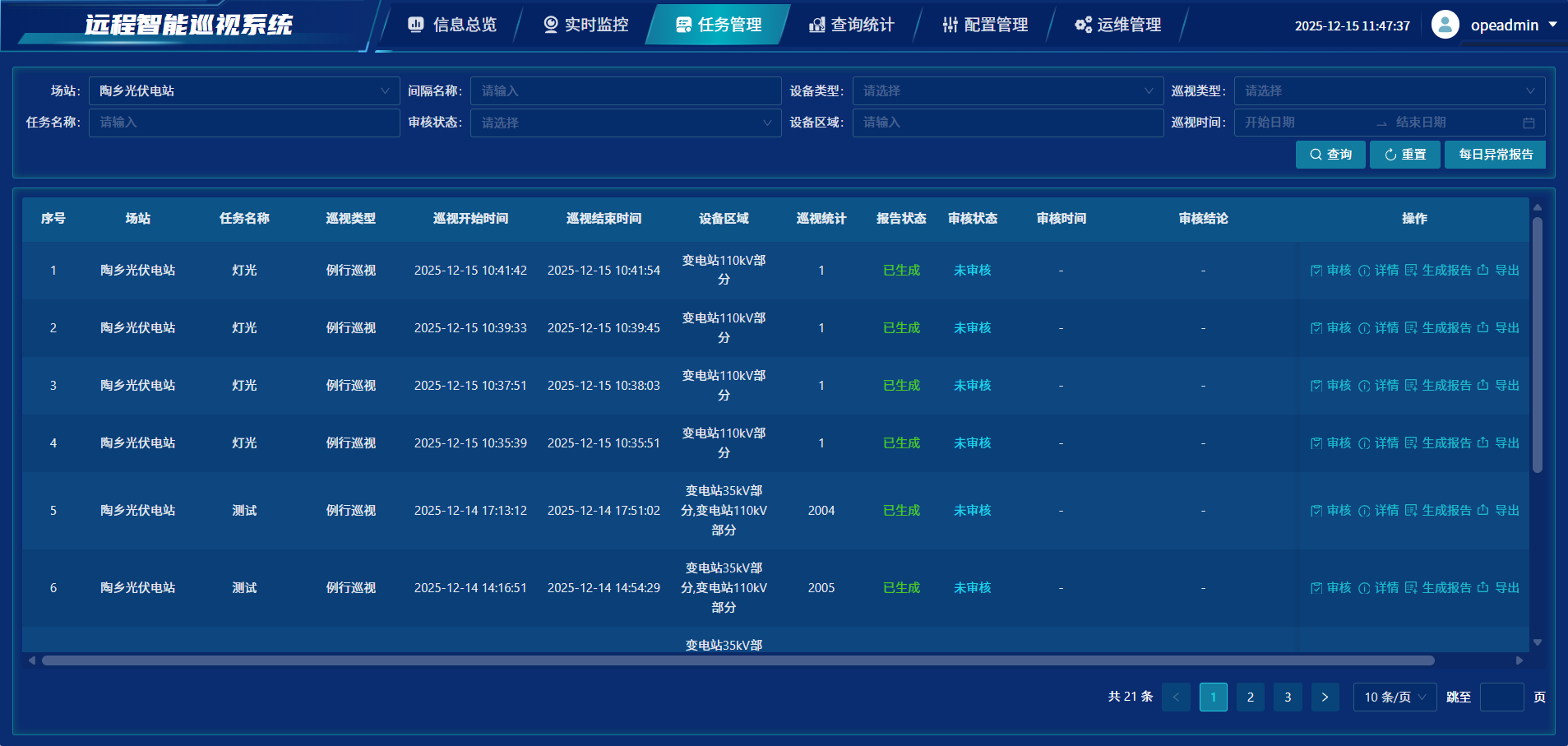Click the horizontal table scrollbar
The image size is (1568, 746).
coord(738,660)
